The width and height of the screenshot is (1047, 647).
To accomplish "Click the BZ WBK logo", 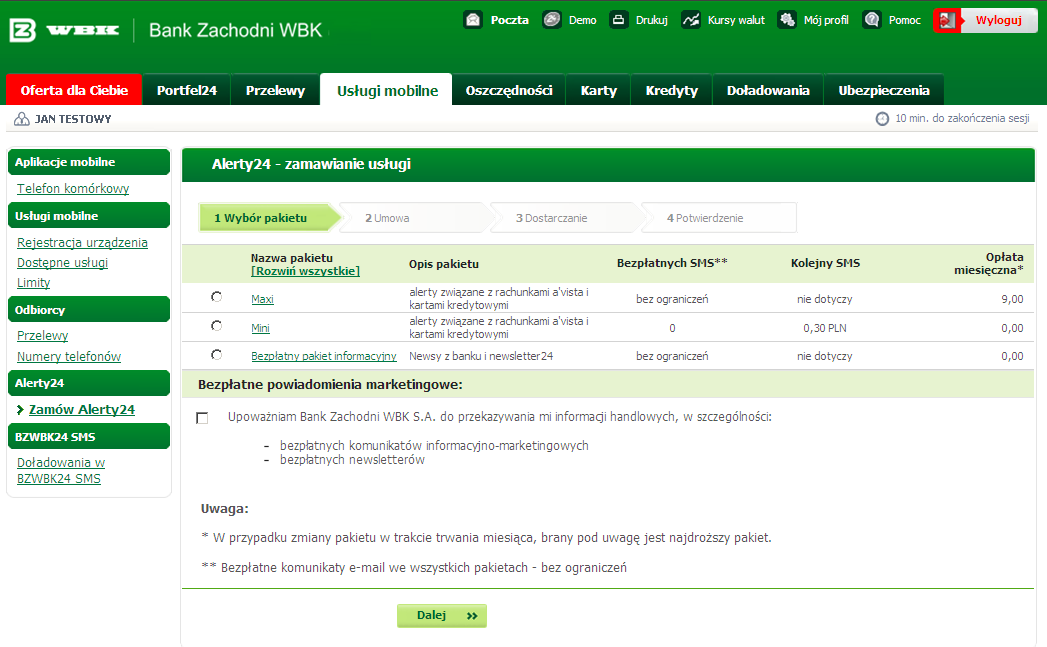I will coord(65,30).
